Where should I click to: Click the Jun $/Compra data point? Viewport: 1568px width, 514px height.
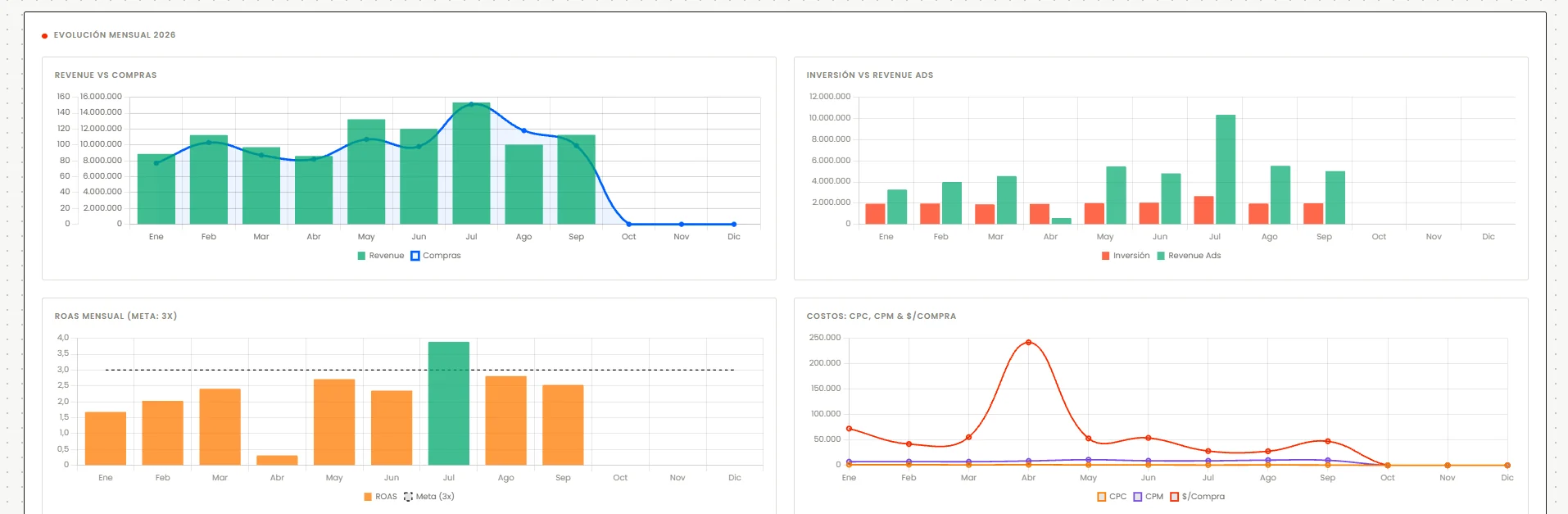coord(1149,438)
